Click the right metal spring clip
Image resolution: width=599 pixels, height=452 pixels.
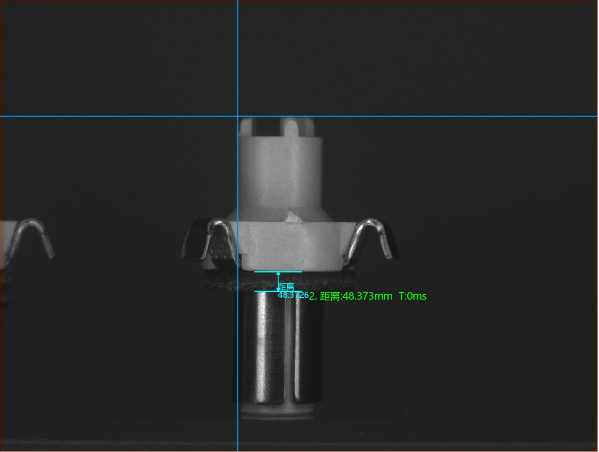[371, 241]
